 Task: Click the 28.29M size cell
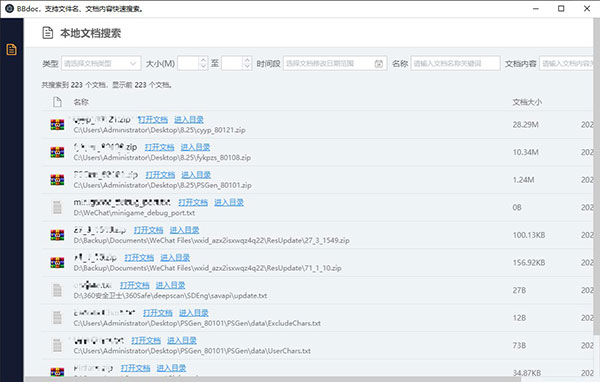coord(525,124)
